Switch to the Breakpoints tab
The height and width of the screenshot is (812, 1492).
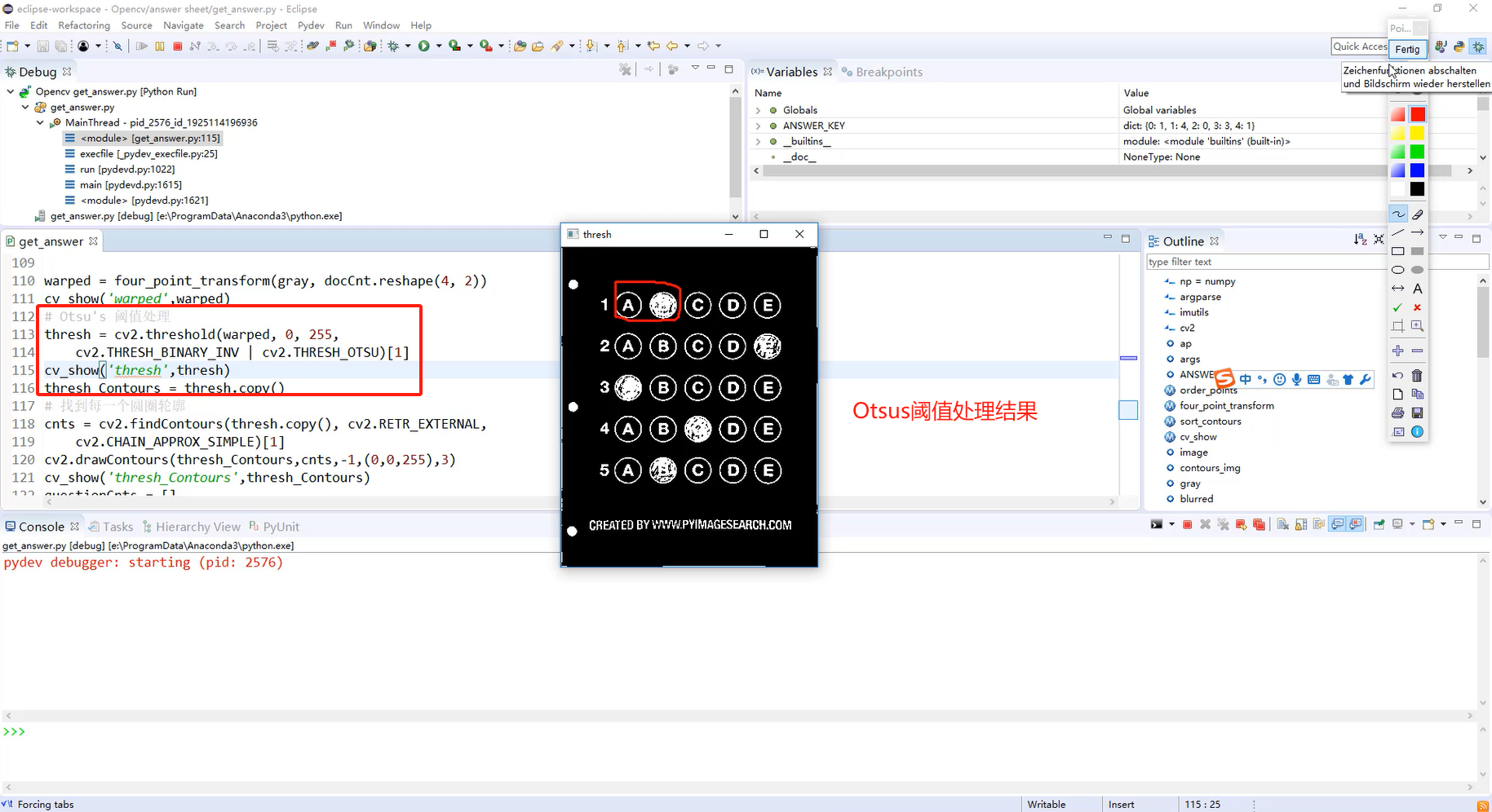[882, 72]
